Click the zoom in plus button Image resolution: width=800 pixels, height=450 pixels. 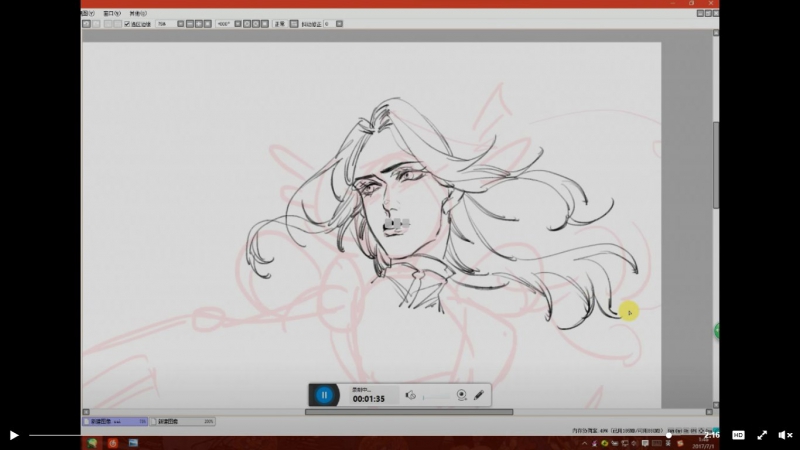[x=199, y=24]
